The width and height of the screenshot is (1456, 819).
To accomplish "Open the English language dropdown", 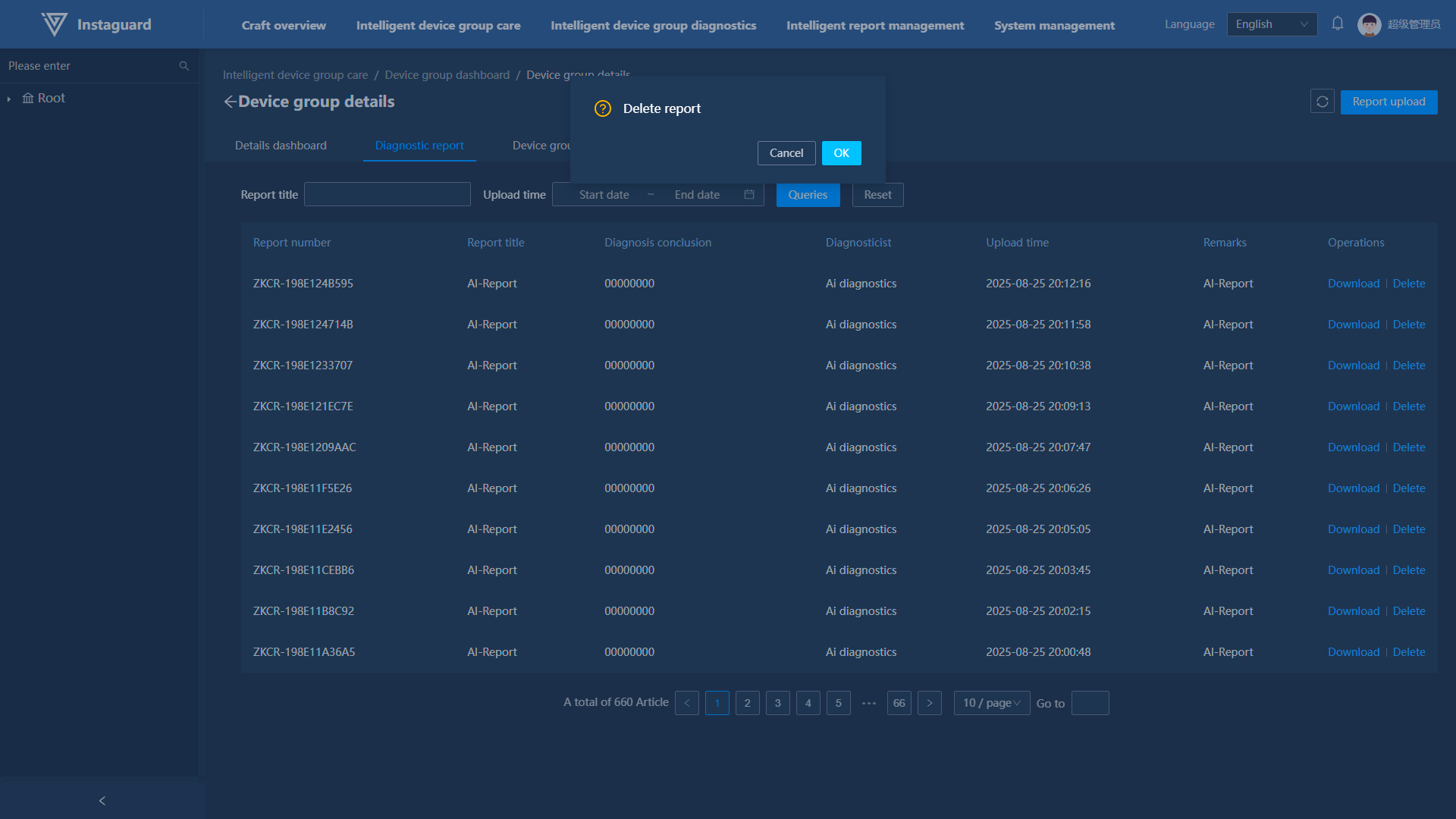I will point(1272,24).
